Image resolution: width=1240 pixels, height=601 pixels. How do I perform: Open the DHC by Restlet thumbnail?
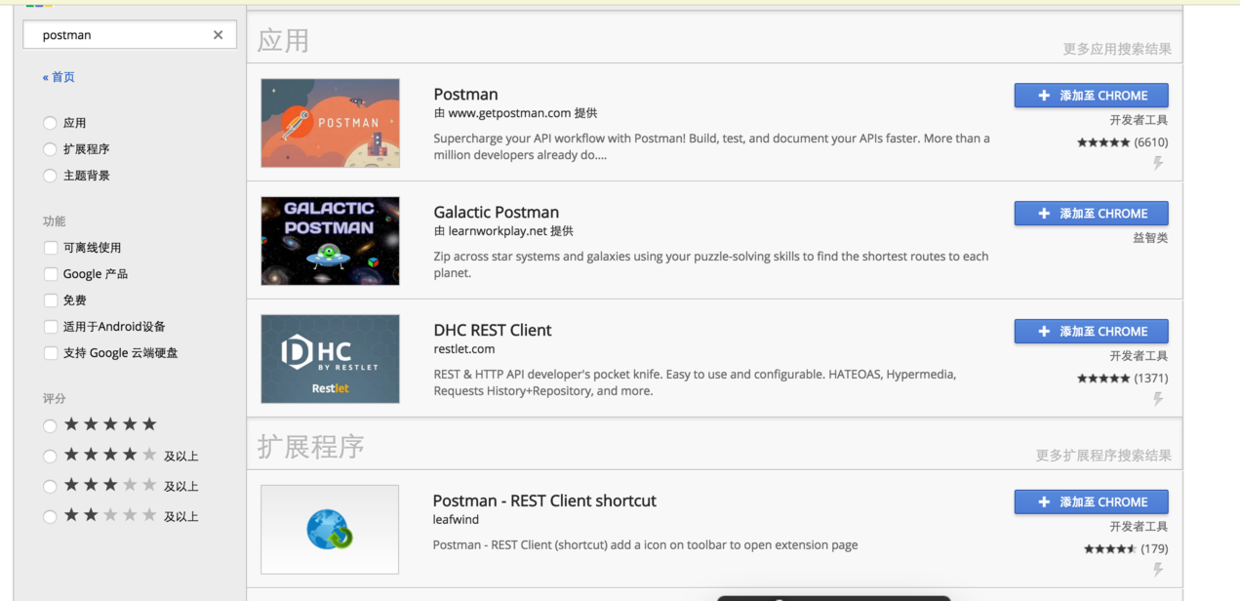[x=330, y=359]
